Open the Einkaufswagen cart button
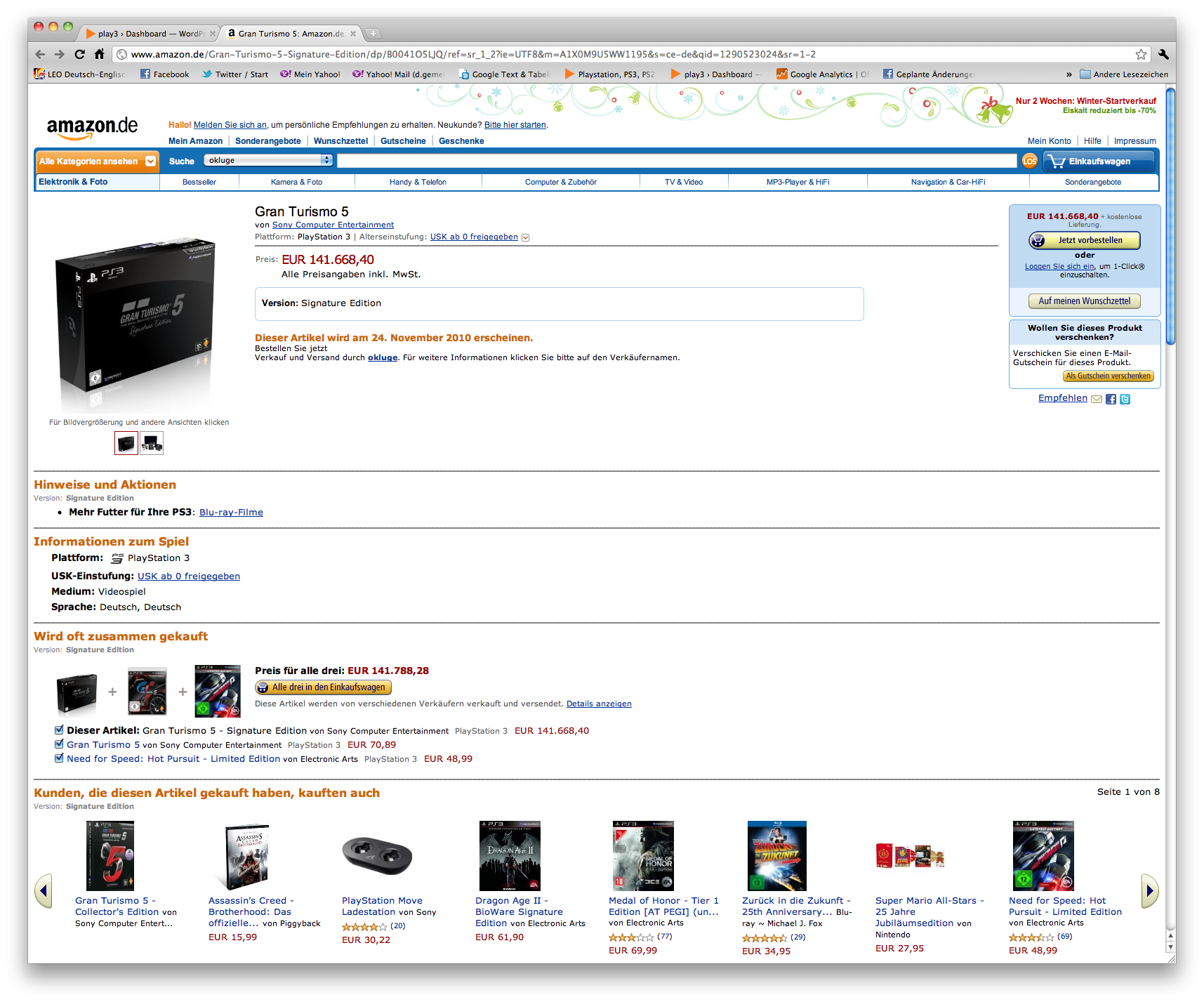1204x1002 pixels. click(1099, 161)
